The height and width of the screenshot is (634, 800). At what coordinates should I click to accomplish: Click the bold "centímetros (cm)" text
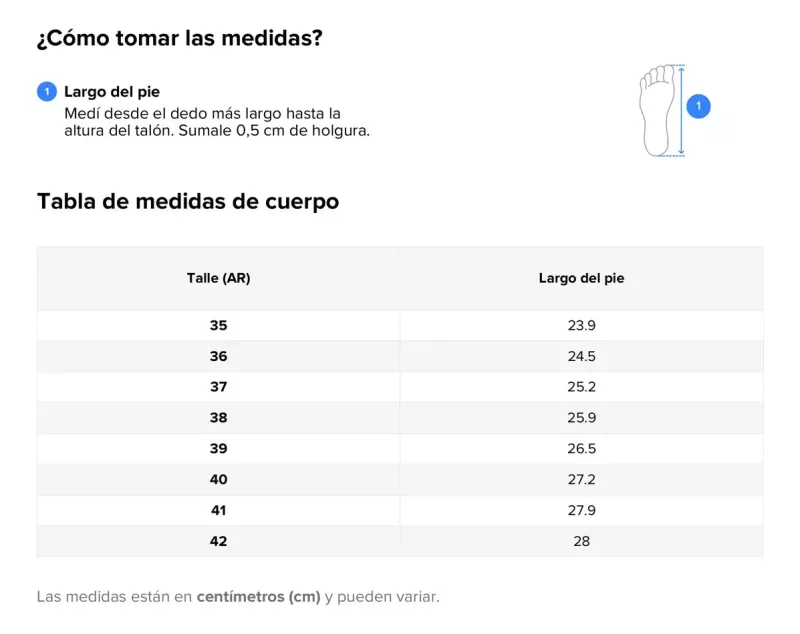258,597
